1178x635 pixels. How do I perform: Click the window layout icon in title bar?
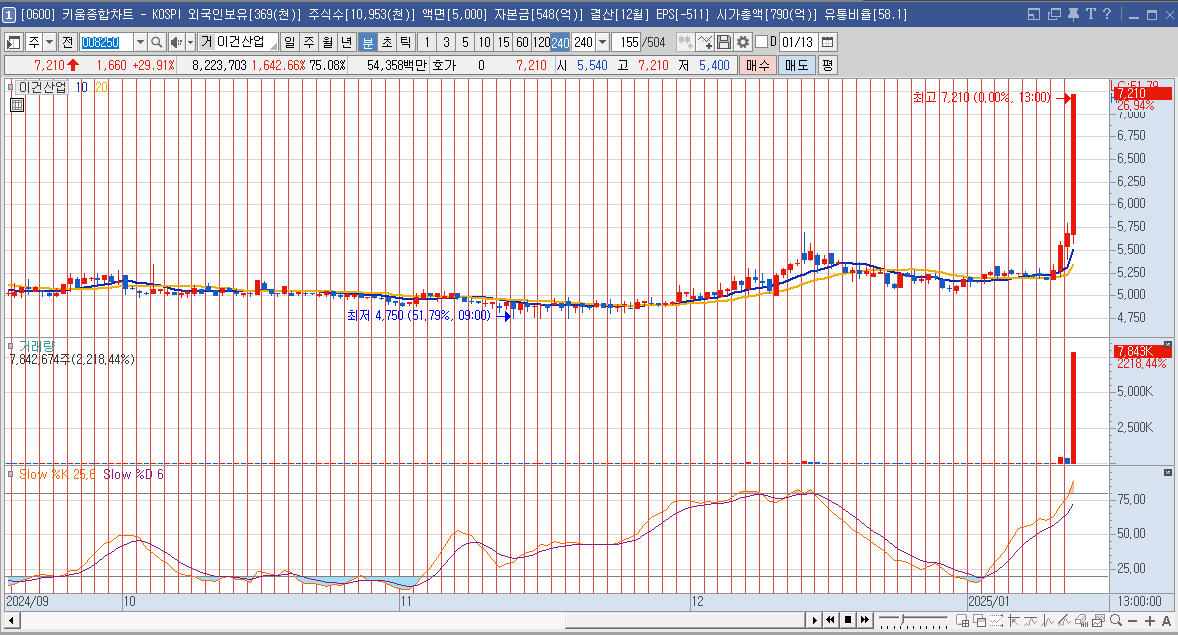coord(1034,14)
